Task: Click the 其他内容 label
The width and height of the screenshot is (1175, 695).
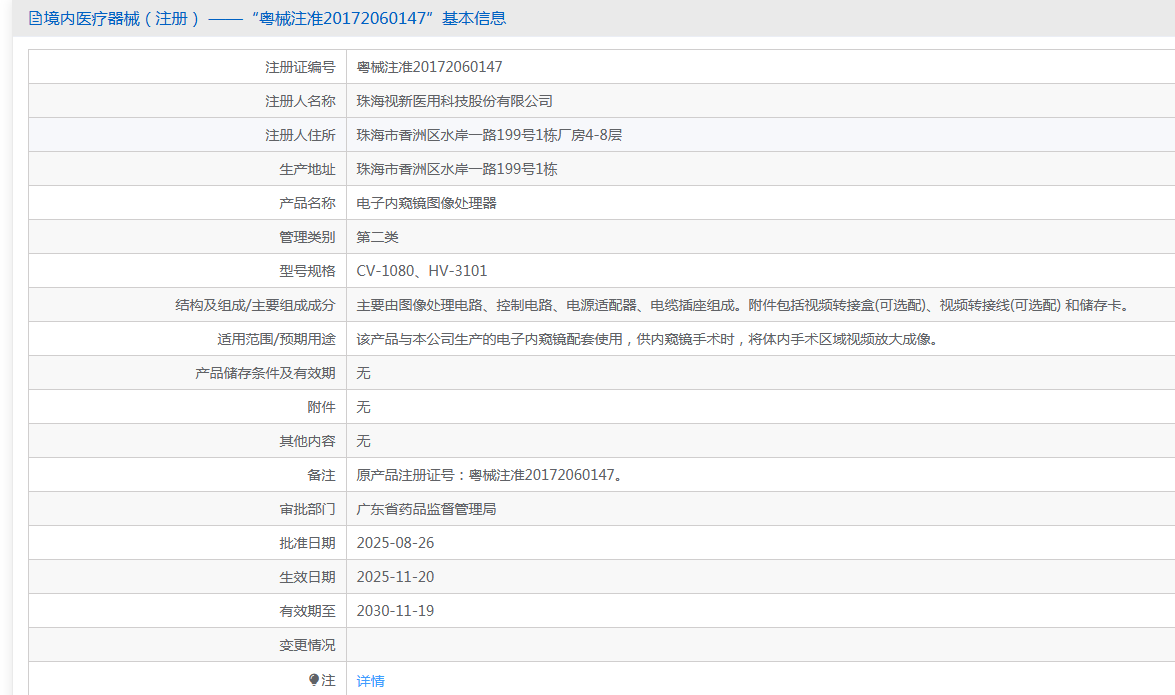Action: [x=307, y=441]
